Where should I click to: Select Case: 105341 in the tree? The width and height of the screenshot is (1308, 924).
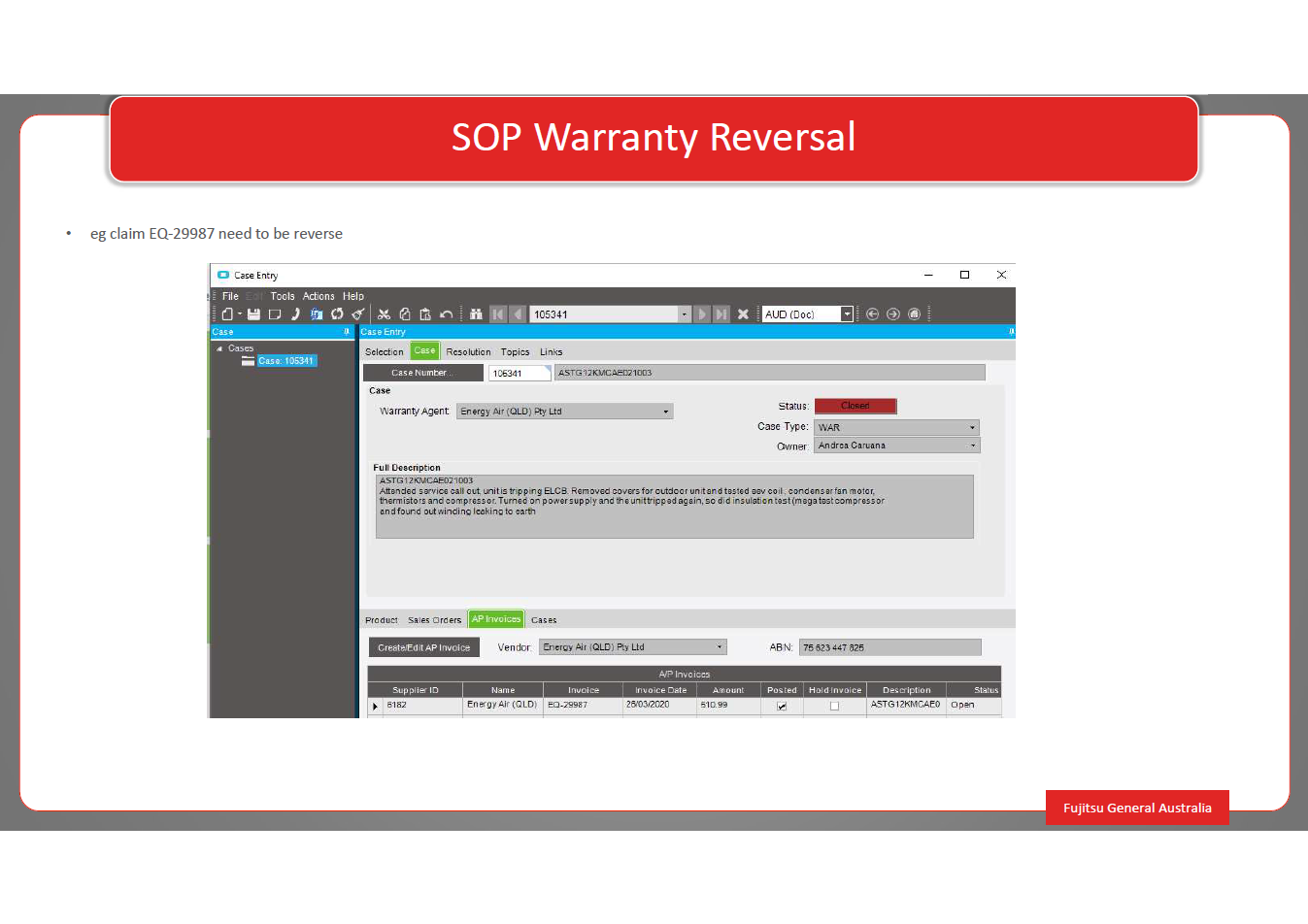pyautogui.click(x=285, y=361)
